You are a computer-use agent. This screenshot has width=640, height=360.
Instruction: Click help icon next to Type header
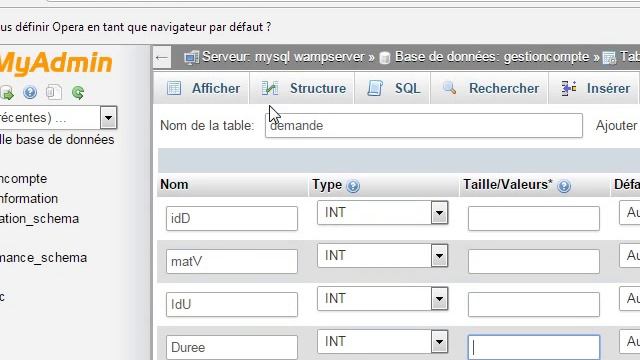353,186
